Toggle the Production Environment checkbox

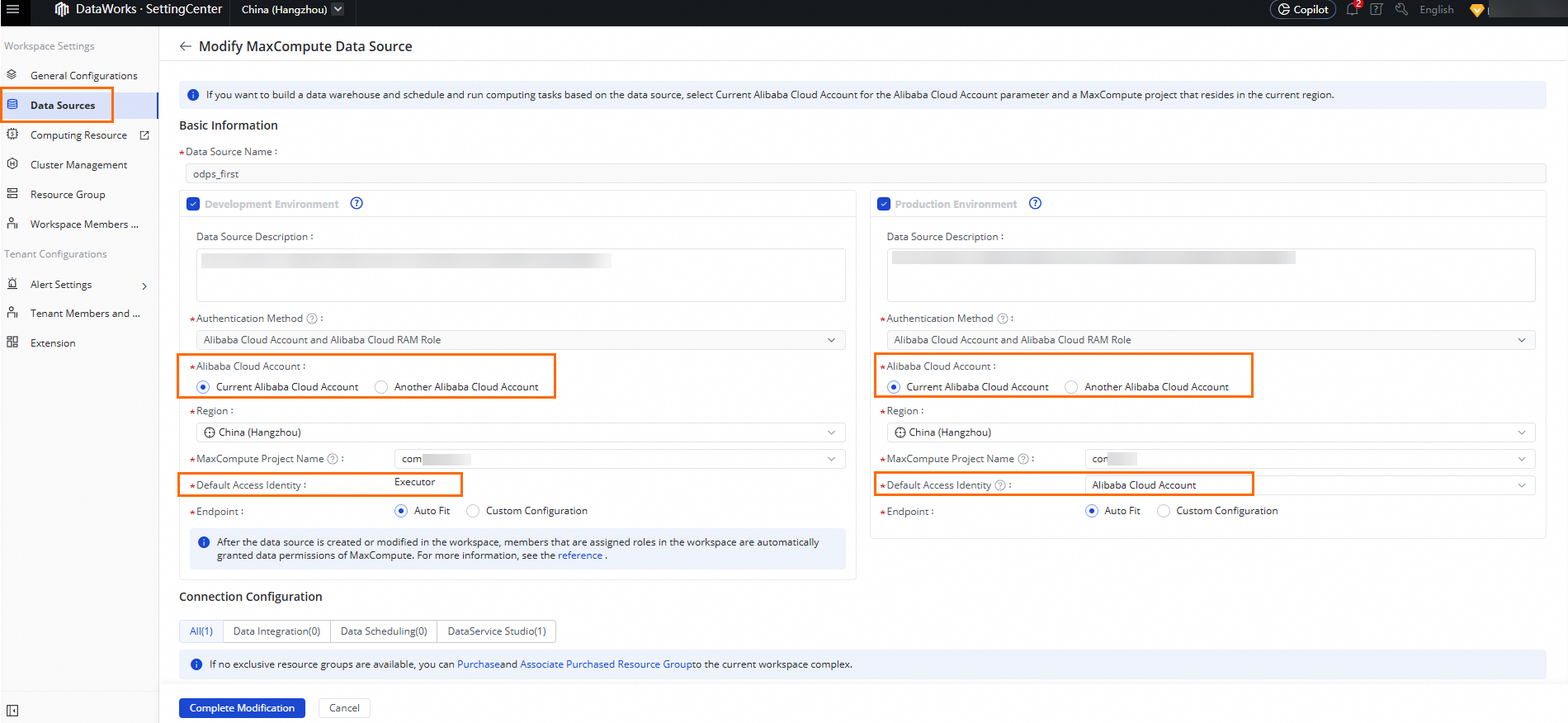point(884,204)
